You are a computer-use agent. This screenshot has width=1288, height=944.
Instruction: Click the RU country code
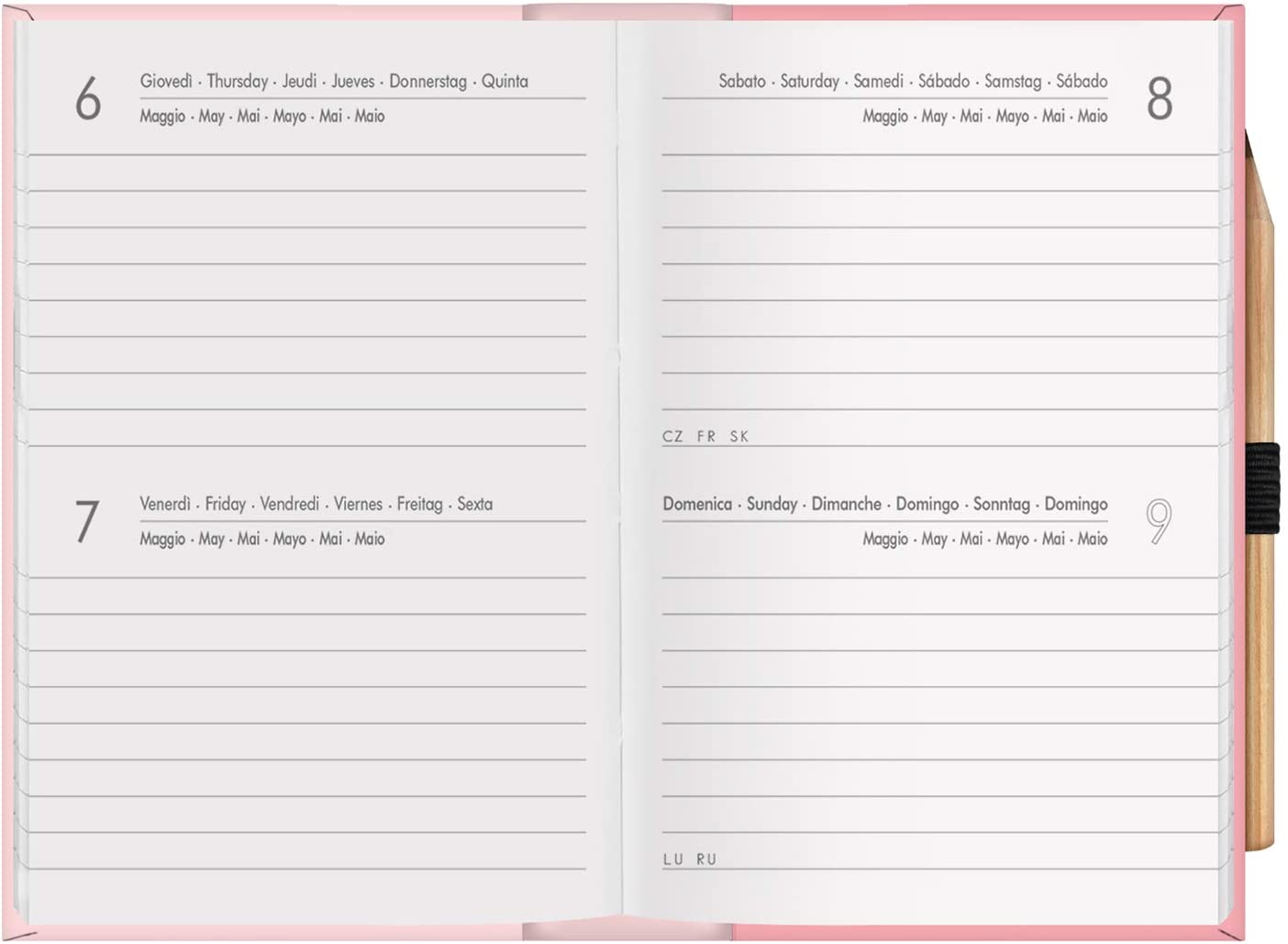[706, 860]
